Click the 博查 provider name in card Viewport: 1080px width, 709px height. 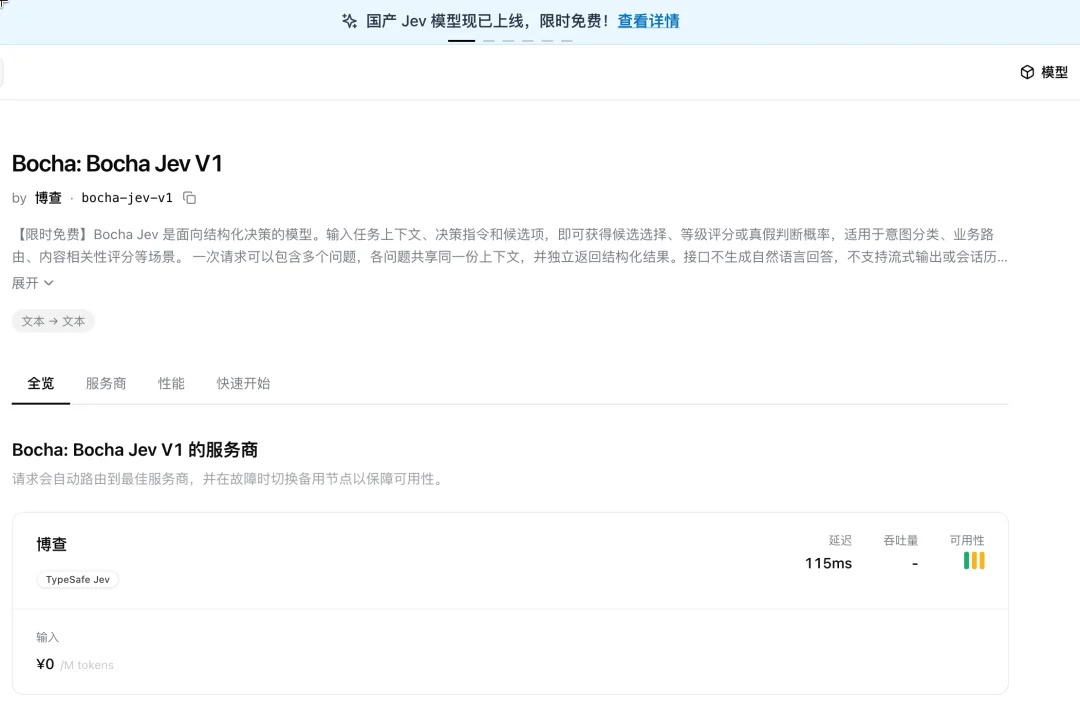[52, 545]
